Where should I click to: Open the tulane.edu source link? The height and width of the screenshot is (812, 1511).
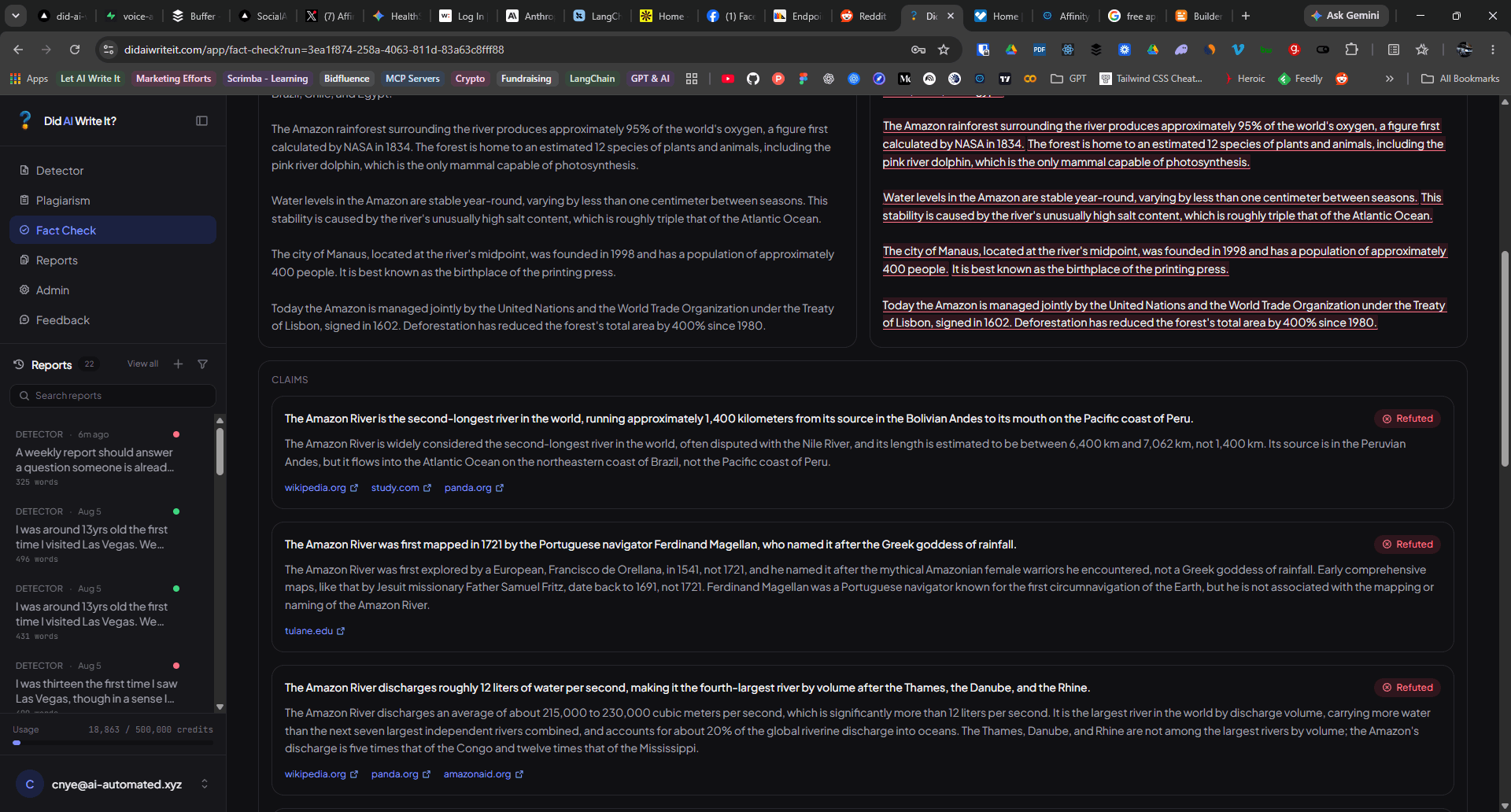(x=315, y=631)
